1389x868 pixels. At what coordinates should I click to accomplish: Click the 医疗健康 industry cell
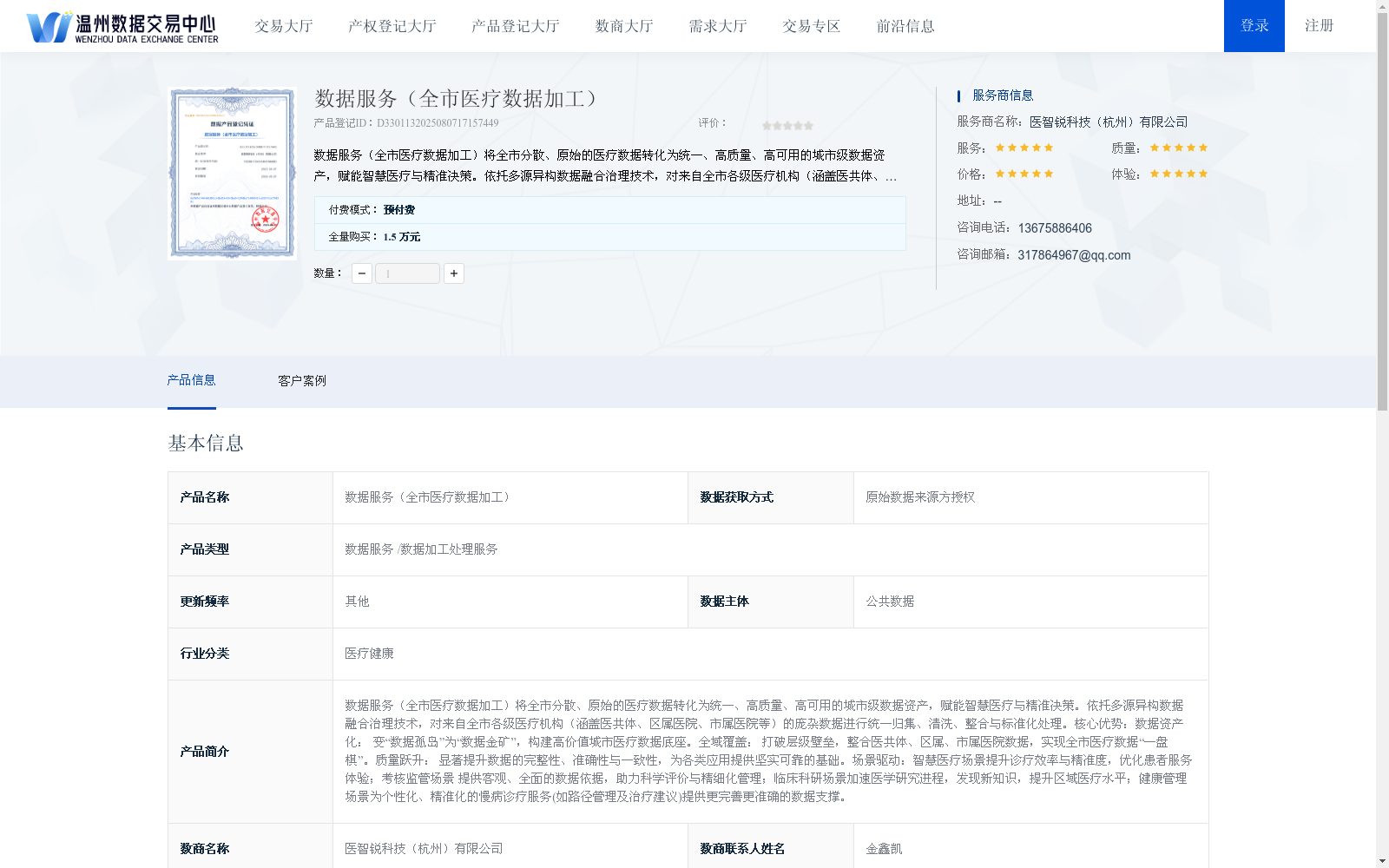(x=771, y=654)
